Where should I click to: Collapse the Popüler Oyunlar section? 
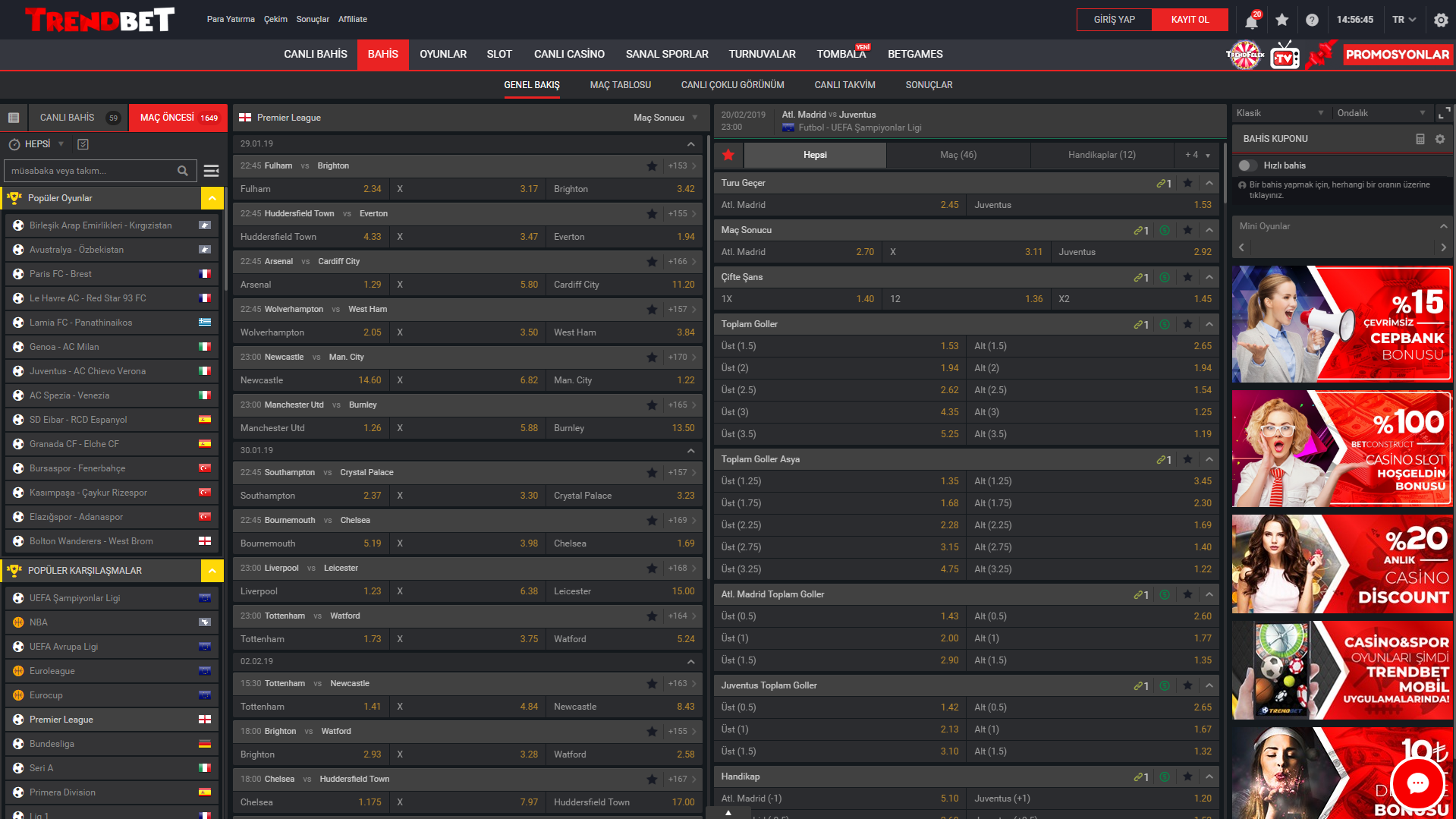coord(212,198)
